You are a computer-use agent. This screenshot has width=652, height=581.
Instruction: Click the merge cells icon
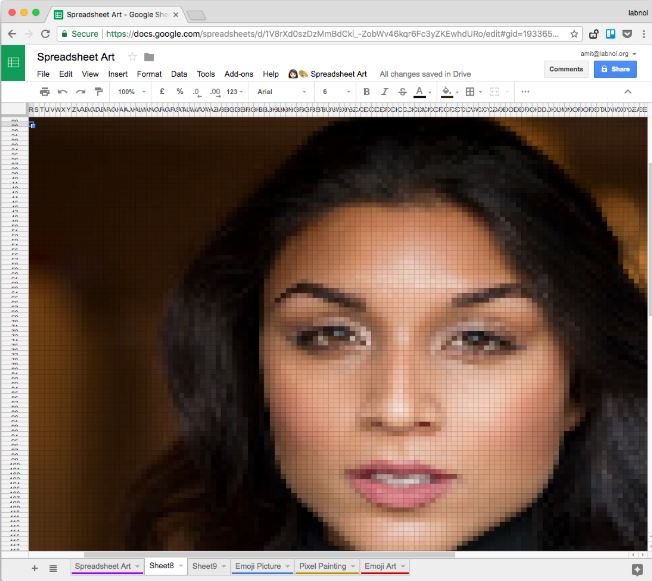pos(494,91)
